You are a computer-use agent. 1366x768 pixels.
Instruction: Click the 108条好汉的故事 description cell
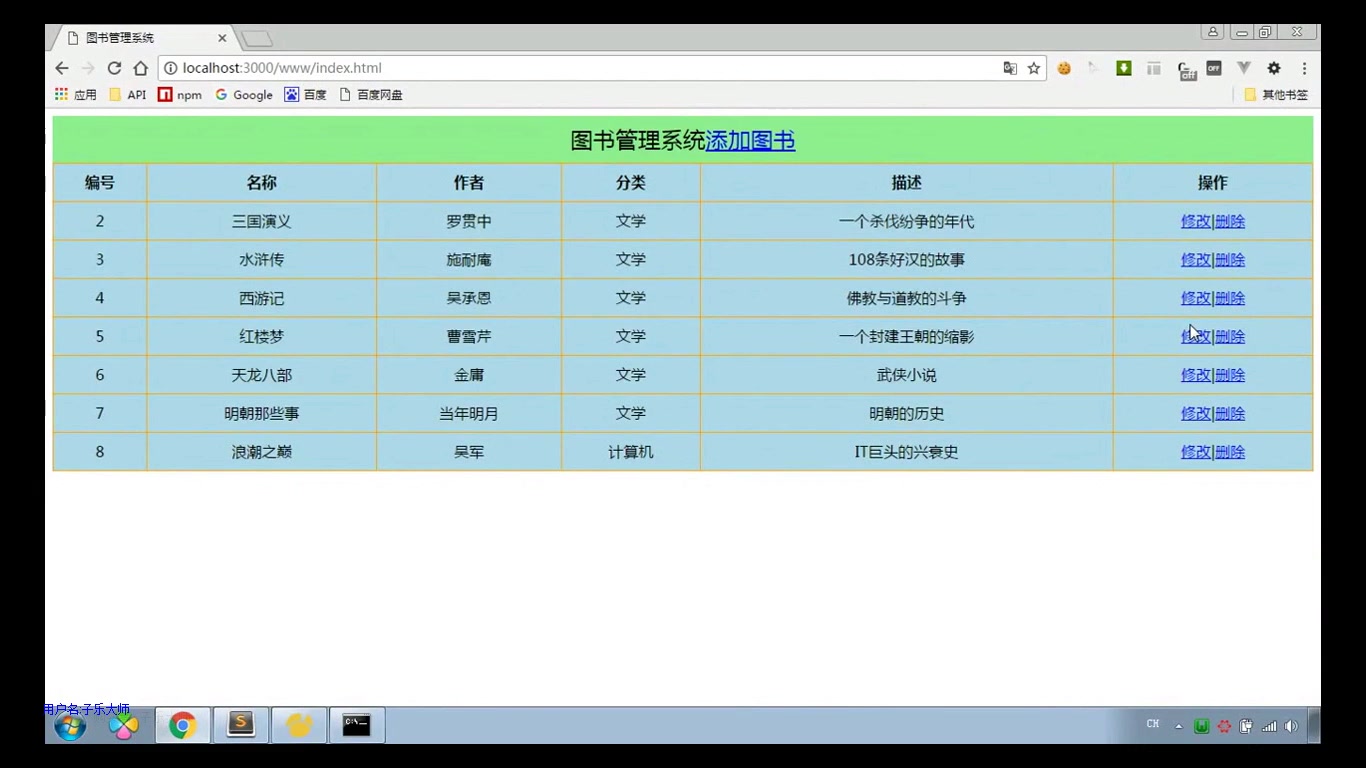click(x=907, y=260)
